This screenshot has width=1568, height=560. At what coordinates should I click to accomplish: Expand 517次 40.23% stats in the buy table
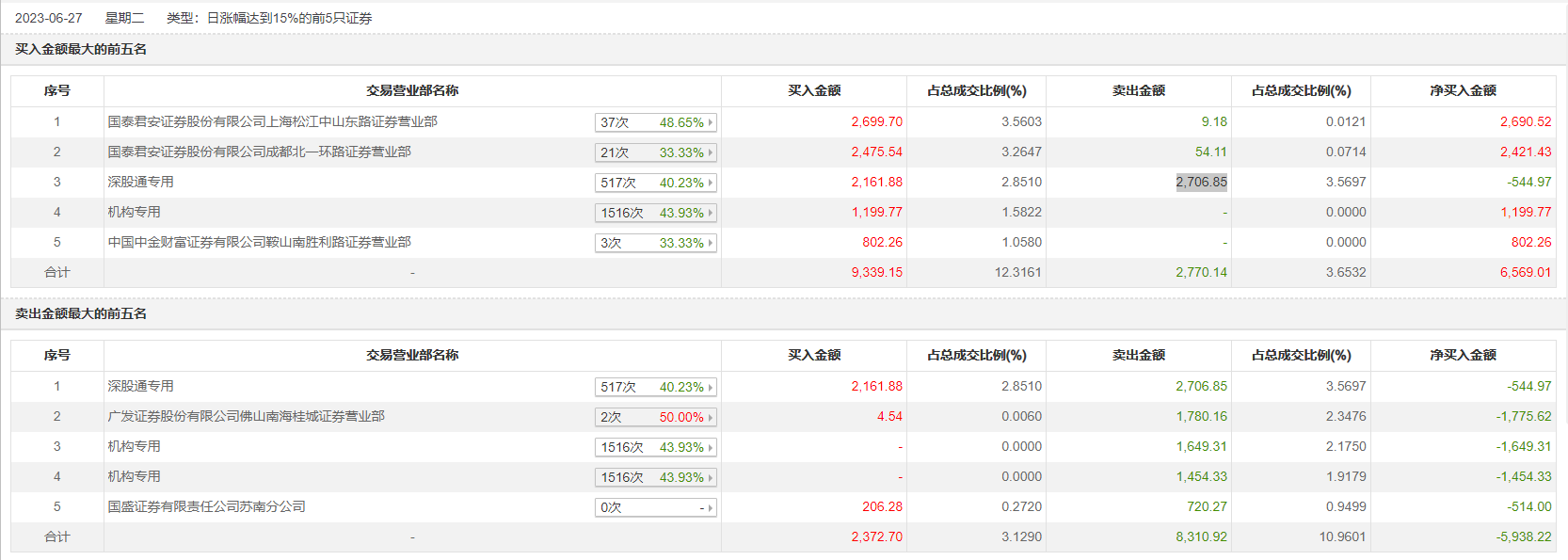655,183
